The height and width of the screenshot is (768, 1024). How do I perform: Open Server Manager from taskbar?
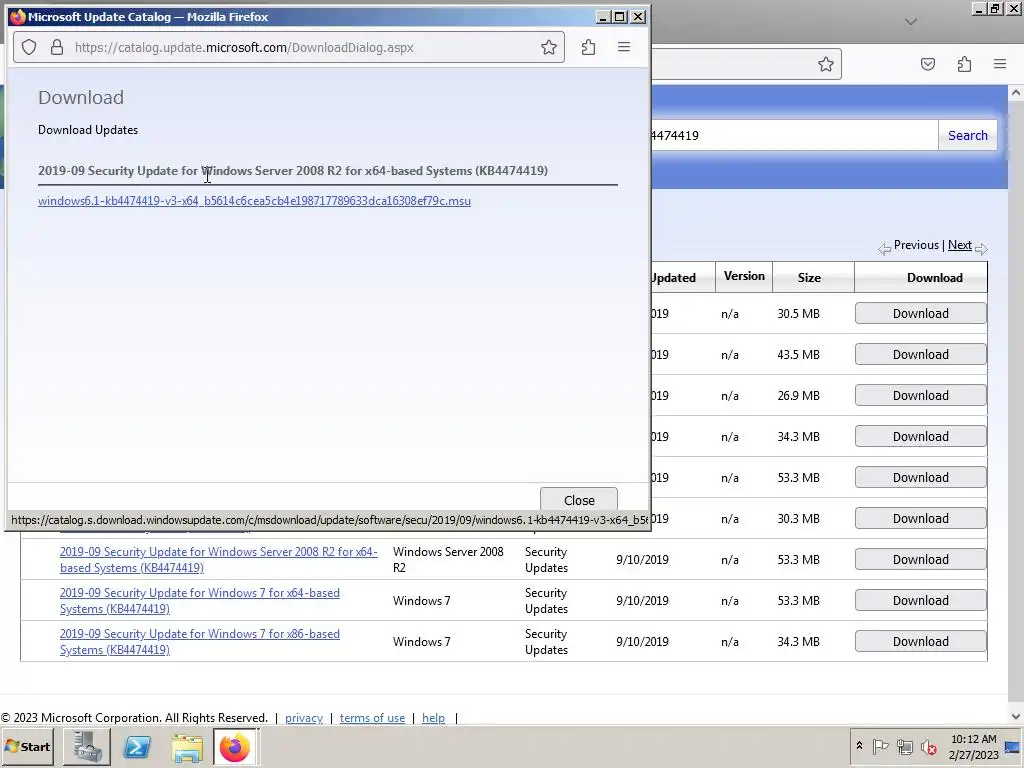tap(87, 747)
